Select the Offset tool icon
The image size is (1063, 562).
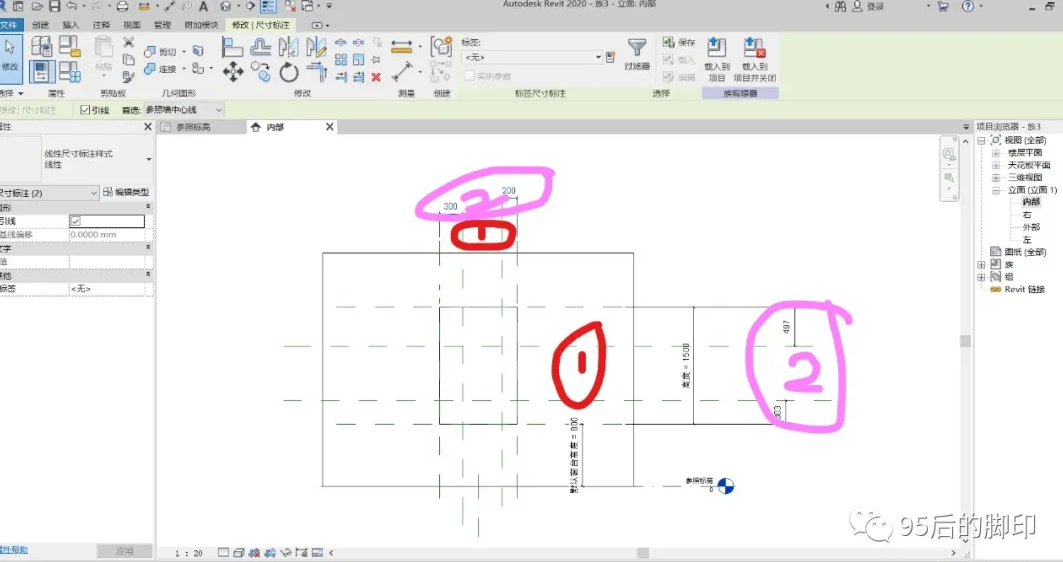point(260,47)
